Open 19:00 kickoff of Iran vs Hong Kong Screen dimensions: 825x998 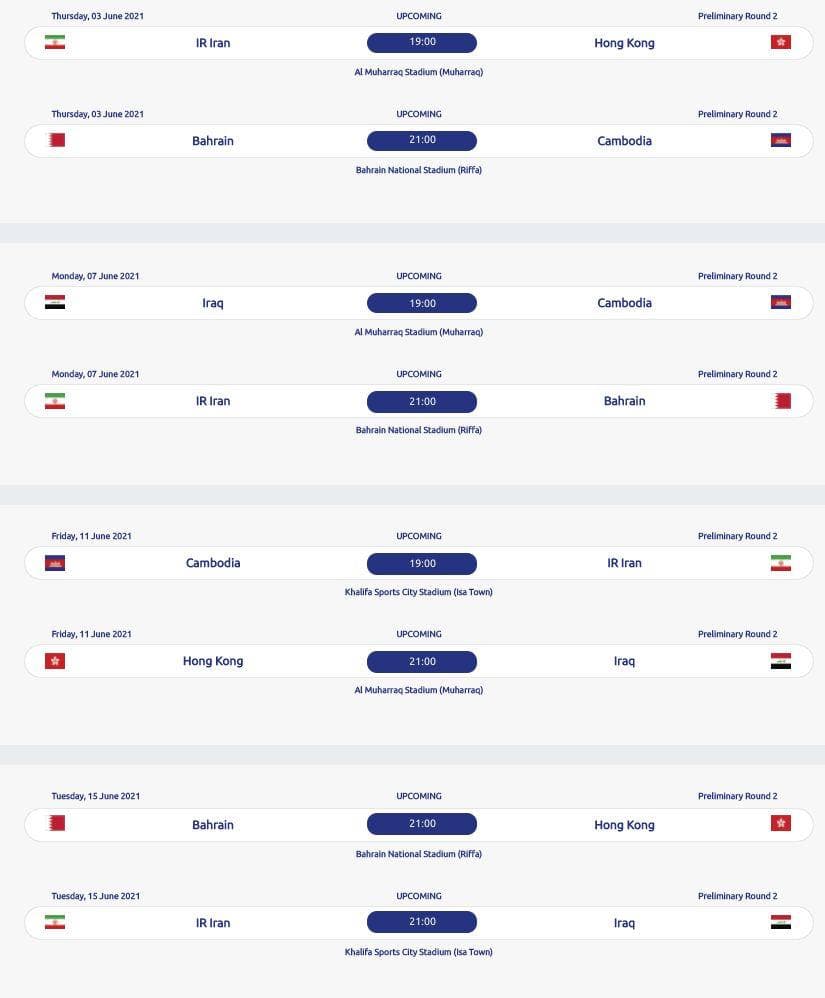pyautogui.click(x=422, y=42)
